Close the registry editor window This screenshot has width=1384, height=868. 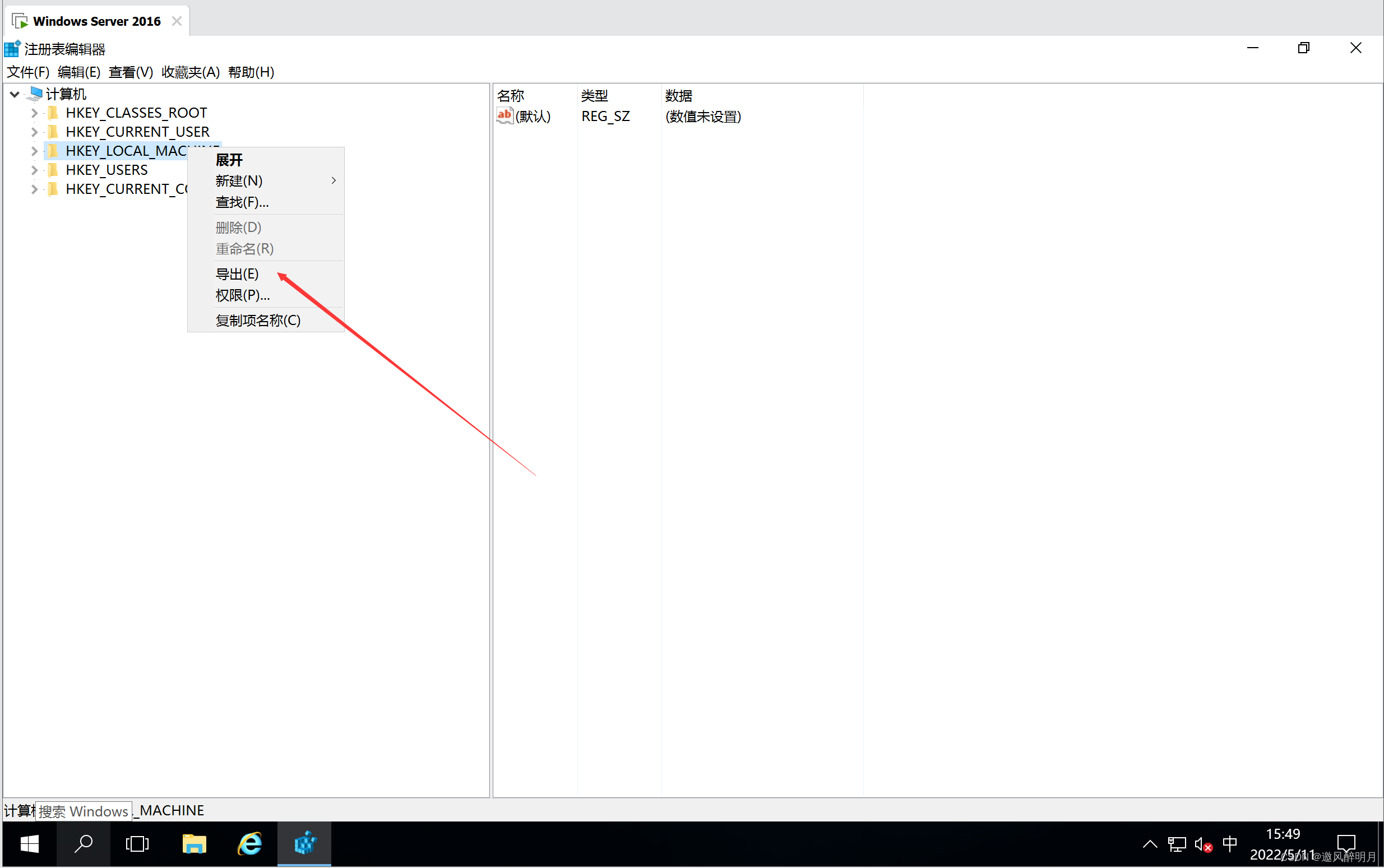pos(1356,48)
